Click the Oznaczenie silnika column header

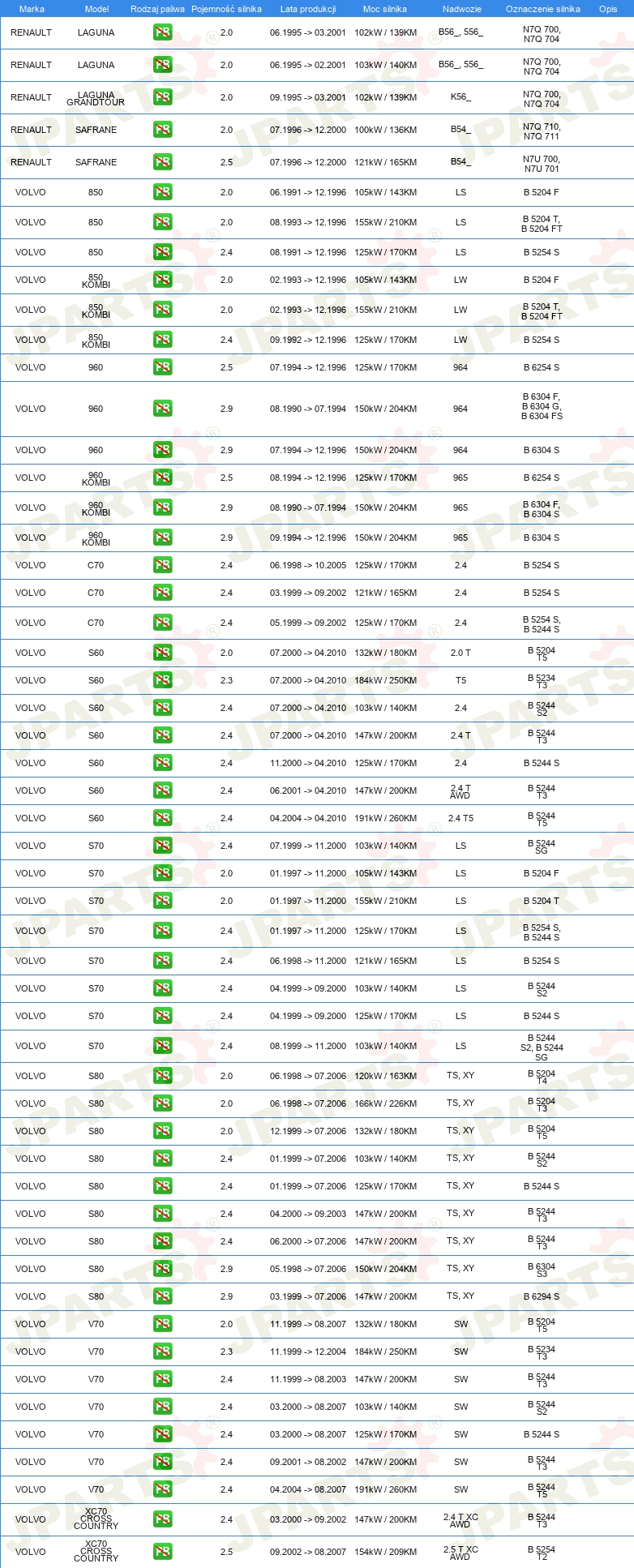point(543,9)
